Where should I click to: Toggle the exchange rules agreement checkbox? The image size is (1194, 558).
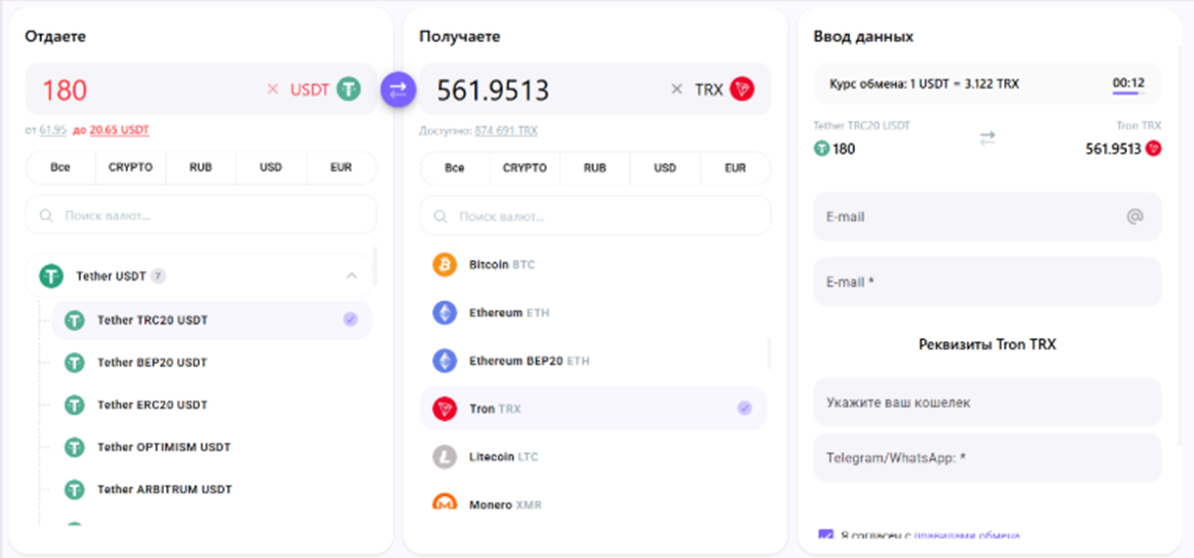(x=825, y=534)
